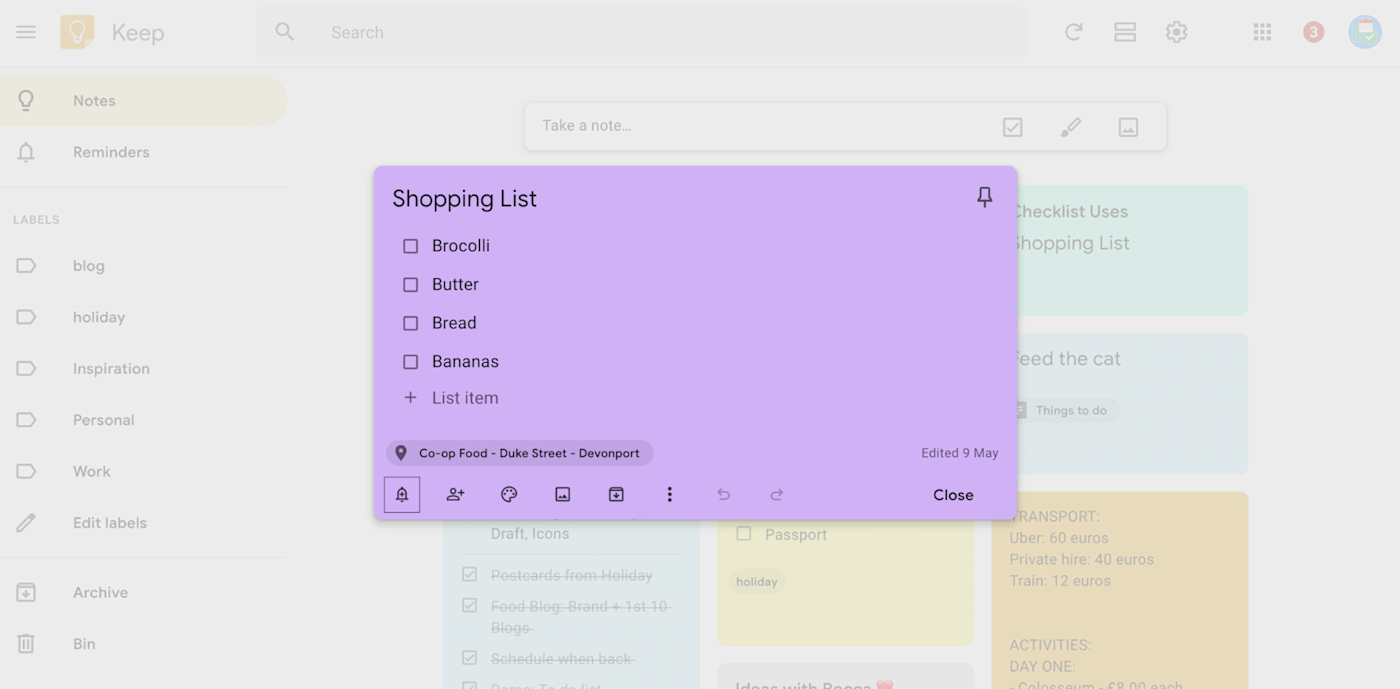
Task: Start a new drawing note
Action: coord(1071,127)
